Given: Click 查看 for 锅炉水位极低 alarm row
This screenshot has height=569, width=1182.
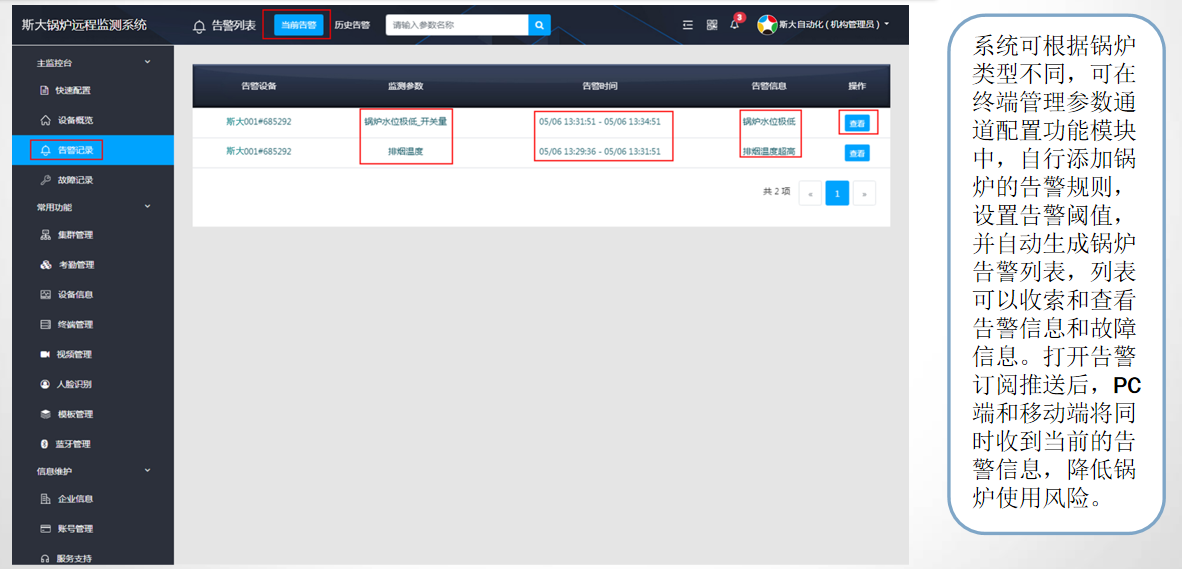Looking at the screenshot, I should coord(857,123).
